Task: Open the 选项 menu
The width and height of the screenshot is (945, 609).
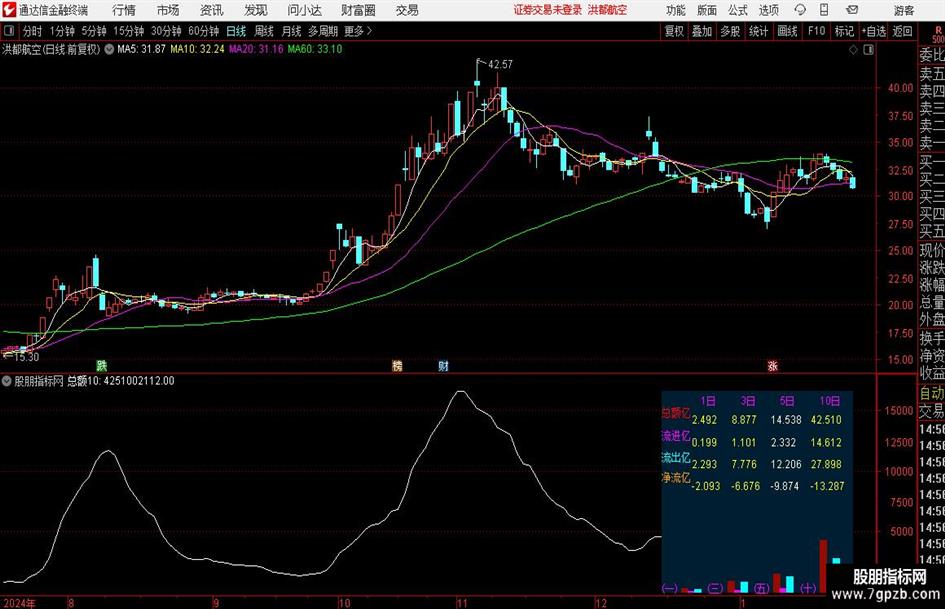Action: point(768,10)
